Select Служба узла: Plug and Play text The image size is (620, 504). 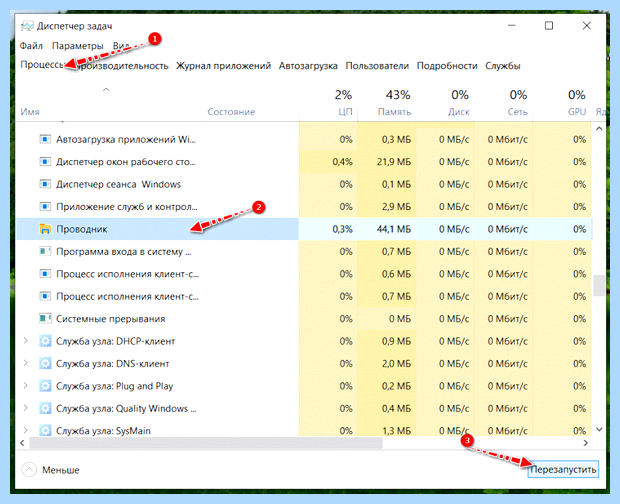115,386
